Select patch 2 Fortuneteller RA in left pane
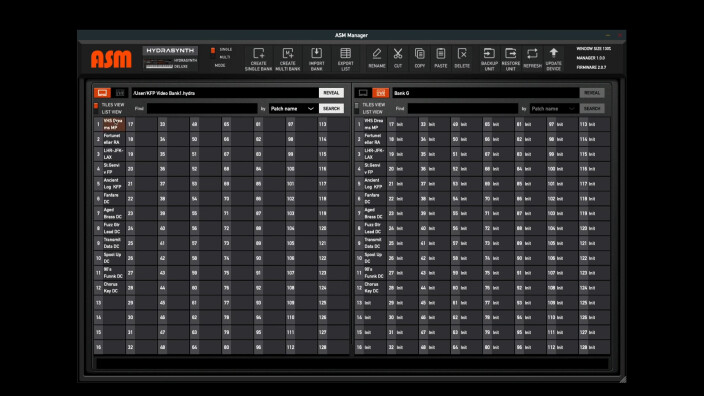Screen dimensions: 704x396 110,139
